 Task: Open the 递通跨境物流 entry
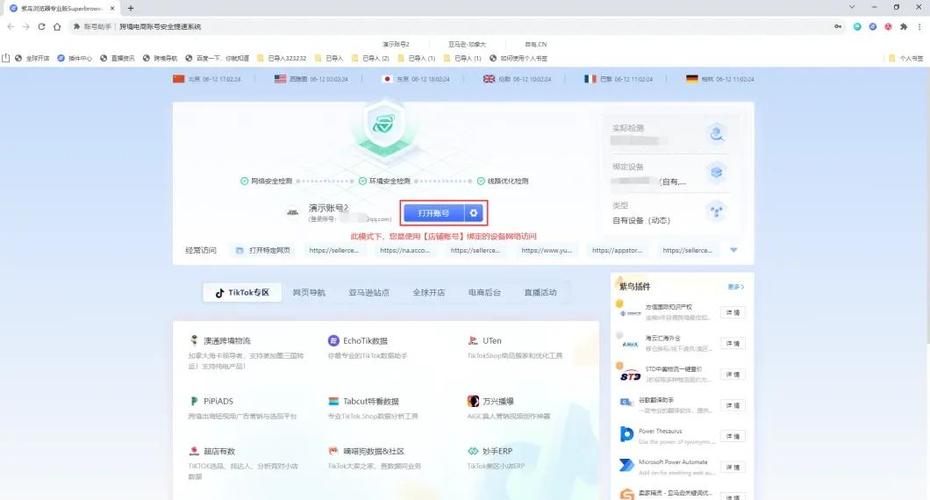(220, 340)
